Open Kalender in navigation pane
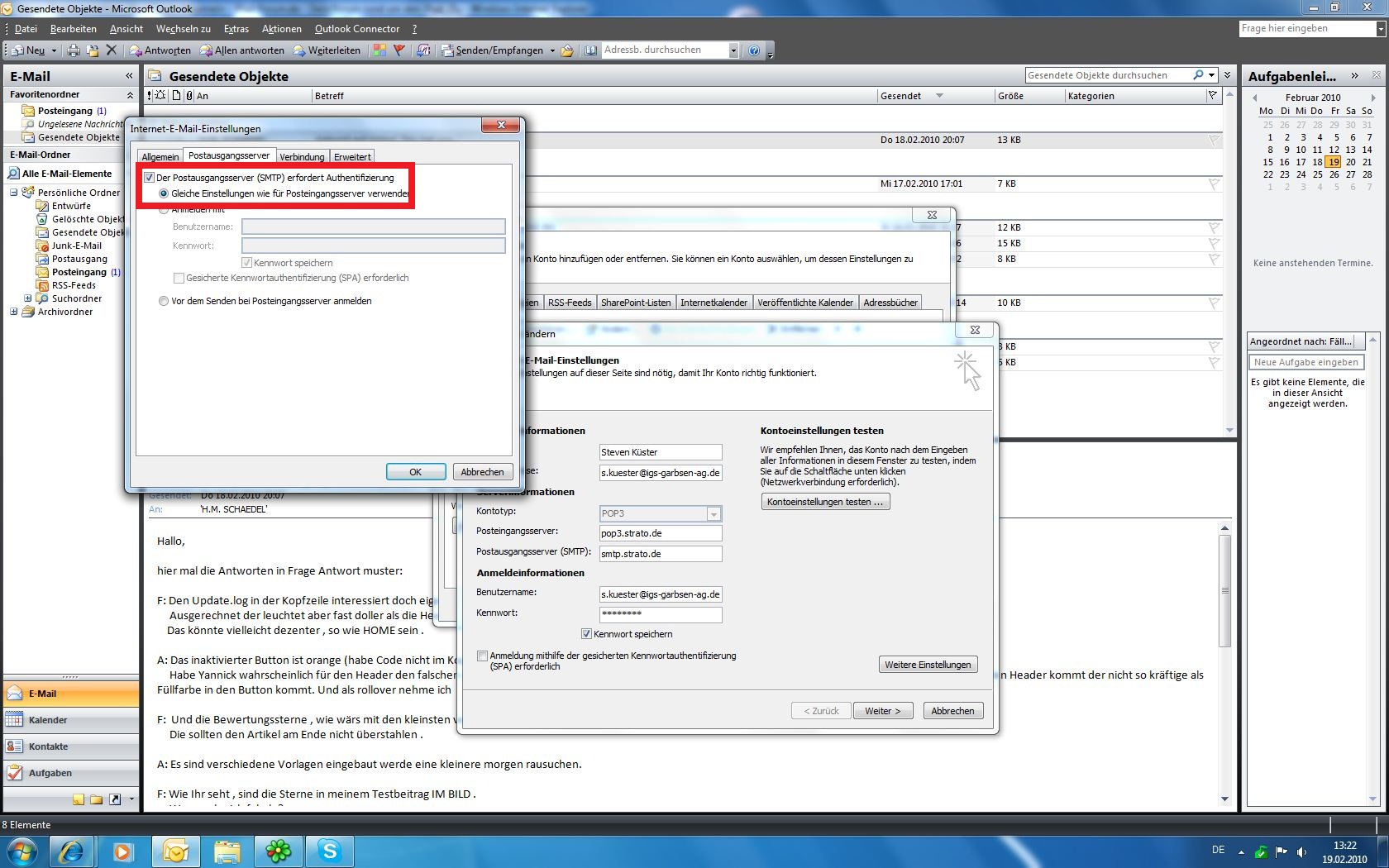The image size is (1389, 868). (x=71, y=720)
